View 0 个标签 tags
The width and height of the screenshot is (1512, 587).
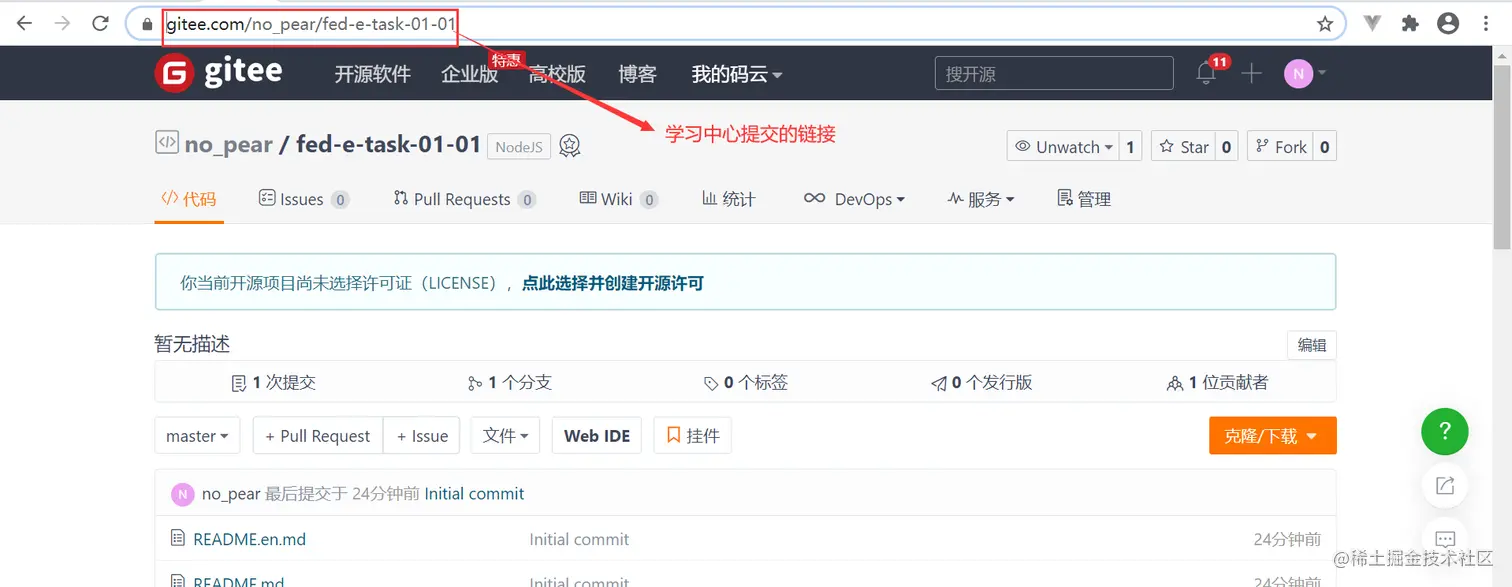coord(745,382)
